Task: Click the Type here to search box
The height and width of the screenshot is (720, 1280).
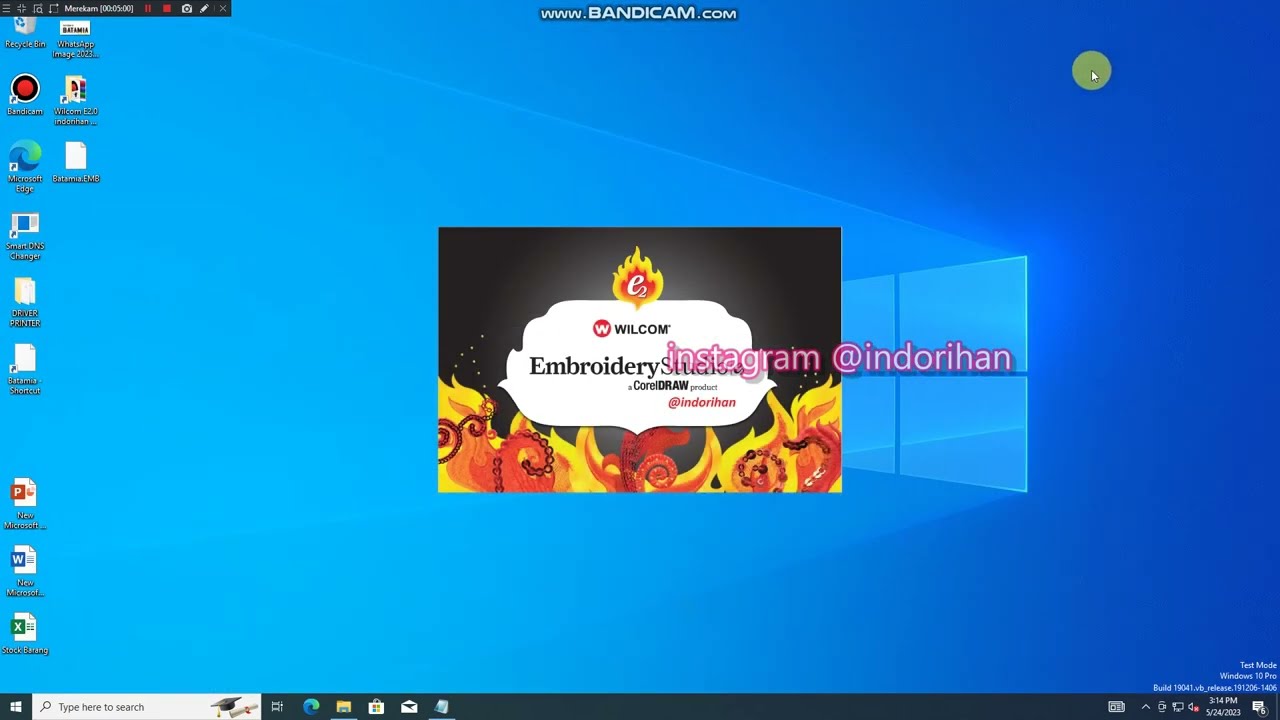Action: (x=147, y=707)
